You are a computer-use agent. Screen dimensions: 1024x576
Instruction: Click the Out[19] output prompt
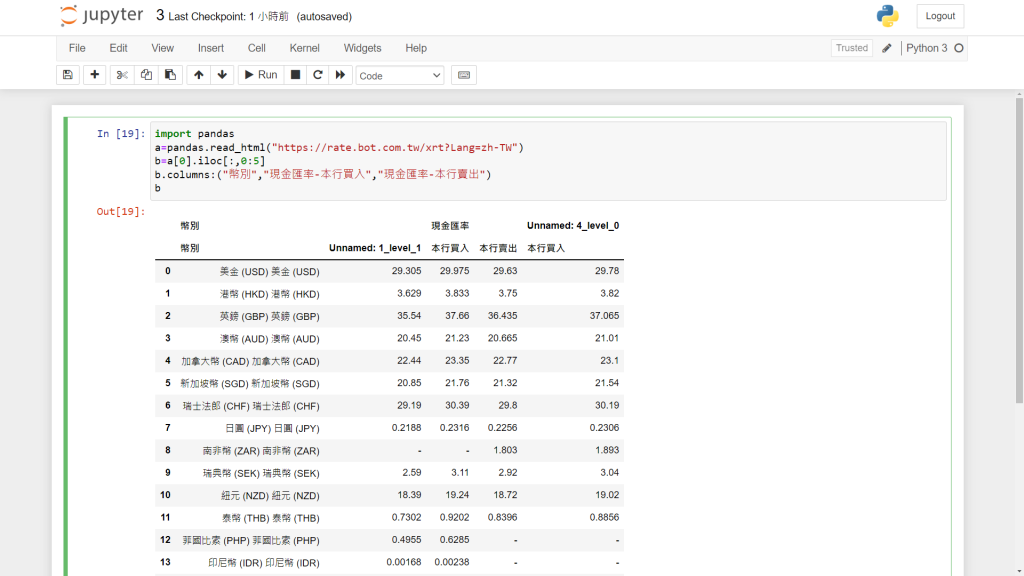(x=121, y=212)
